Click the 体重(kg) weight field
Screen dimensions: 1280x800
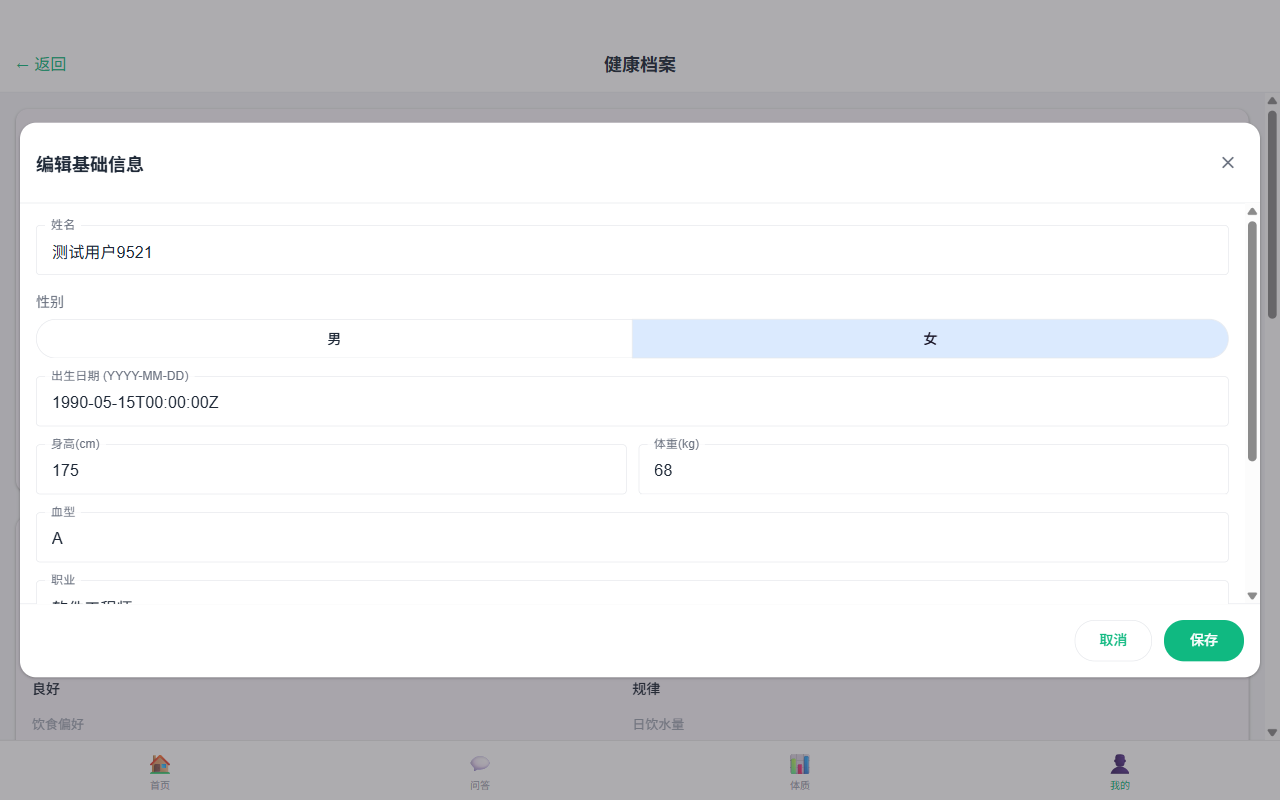click(x=933, y=470)
